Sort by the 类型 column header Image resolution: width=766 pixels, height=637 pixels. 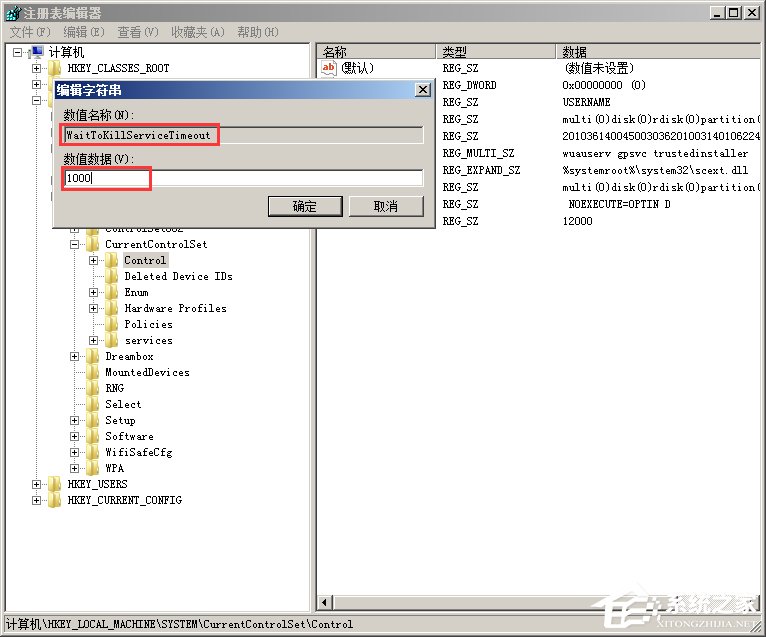(x=496, y=51)
